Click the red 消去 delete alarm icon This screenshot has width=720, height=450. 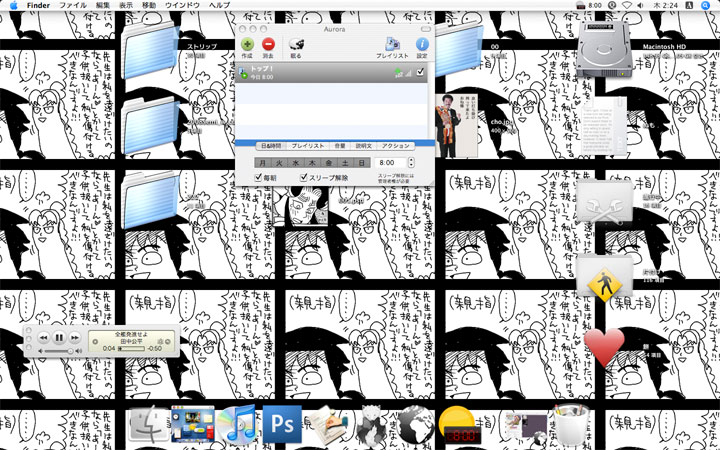point(268,44)
